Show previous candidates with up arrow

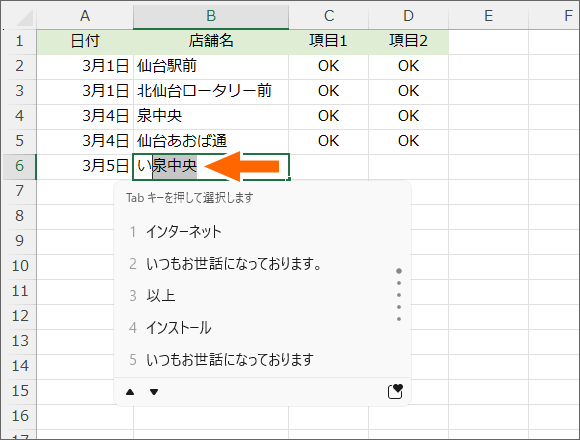pyautogui.click(x=130, y=392)
